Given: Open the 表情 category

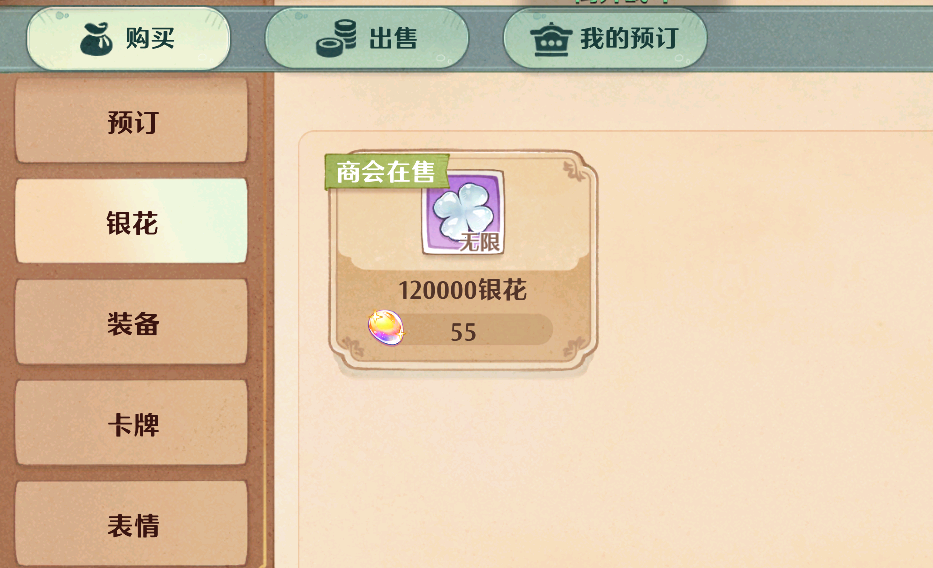Looking at the screenshot, I should click(132, 525).
